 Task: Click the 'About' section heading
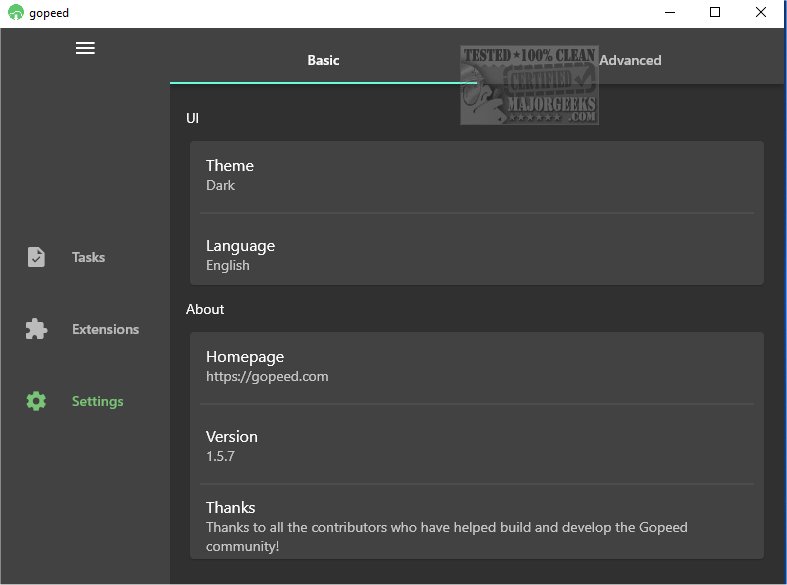(x=205, y=309)
